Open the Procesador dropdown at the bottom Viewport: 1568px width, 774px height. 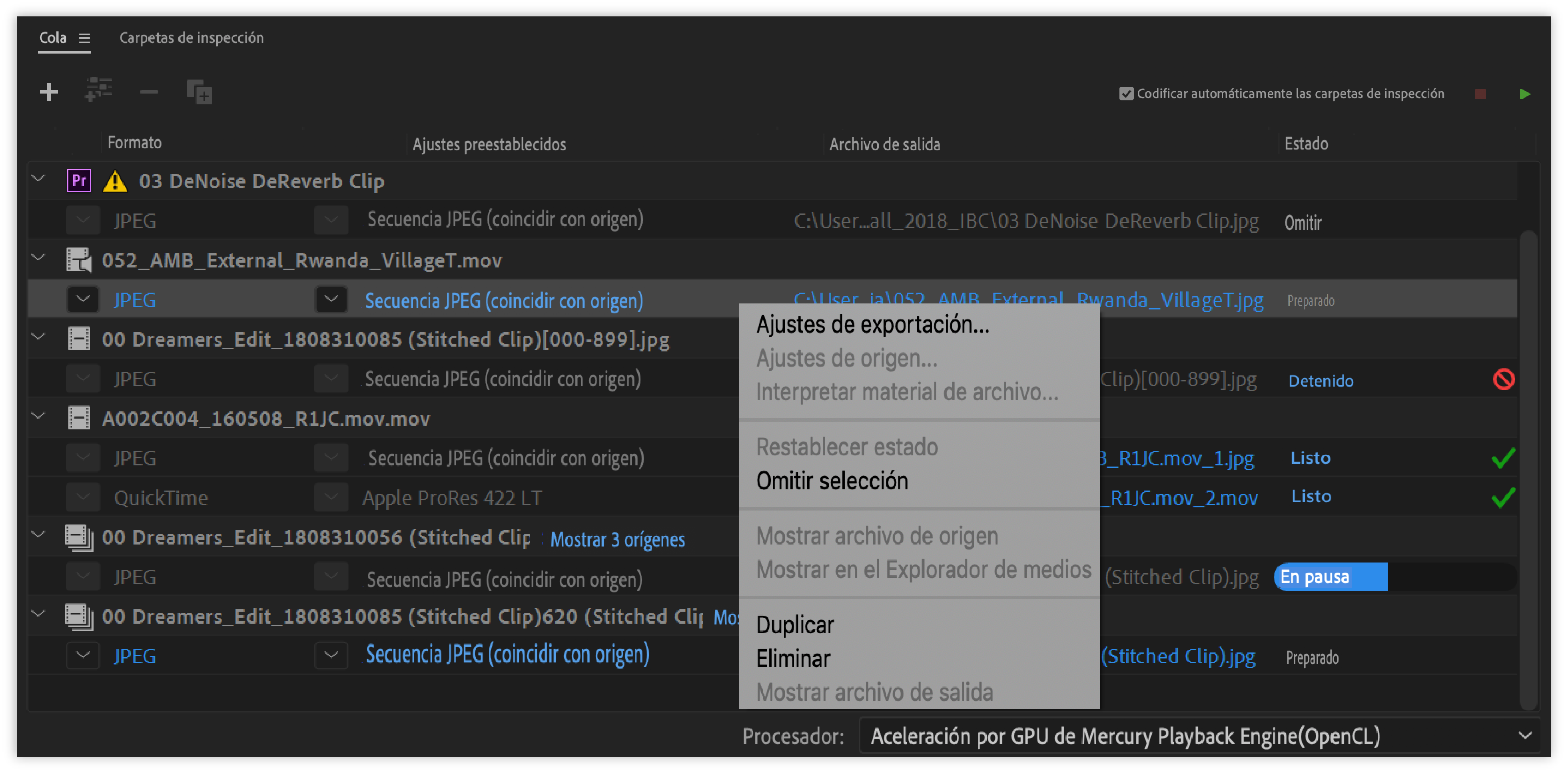pyautogui.click(x=1525, y=736)
